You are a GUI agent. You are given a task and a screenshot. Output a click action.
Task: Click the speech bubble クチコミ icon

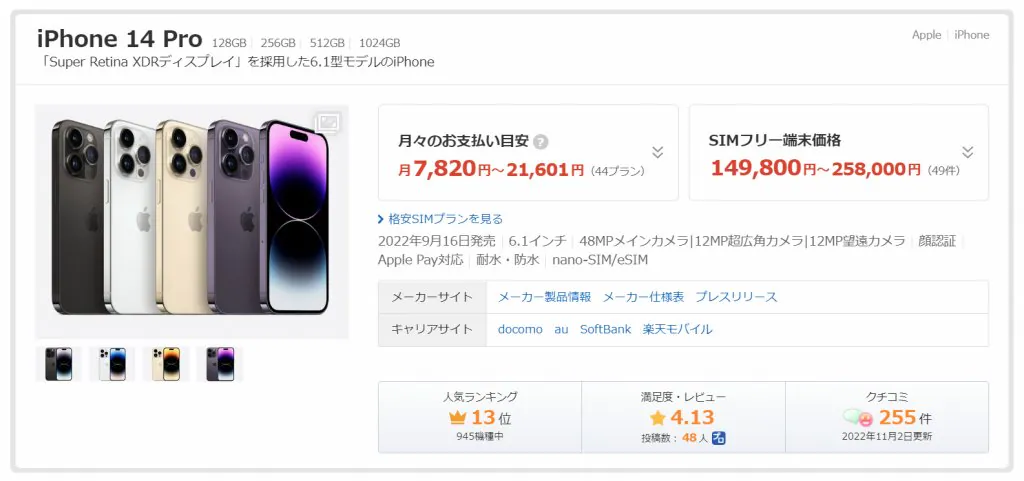tap(858, 417)
